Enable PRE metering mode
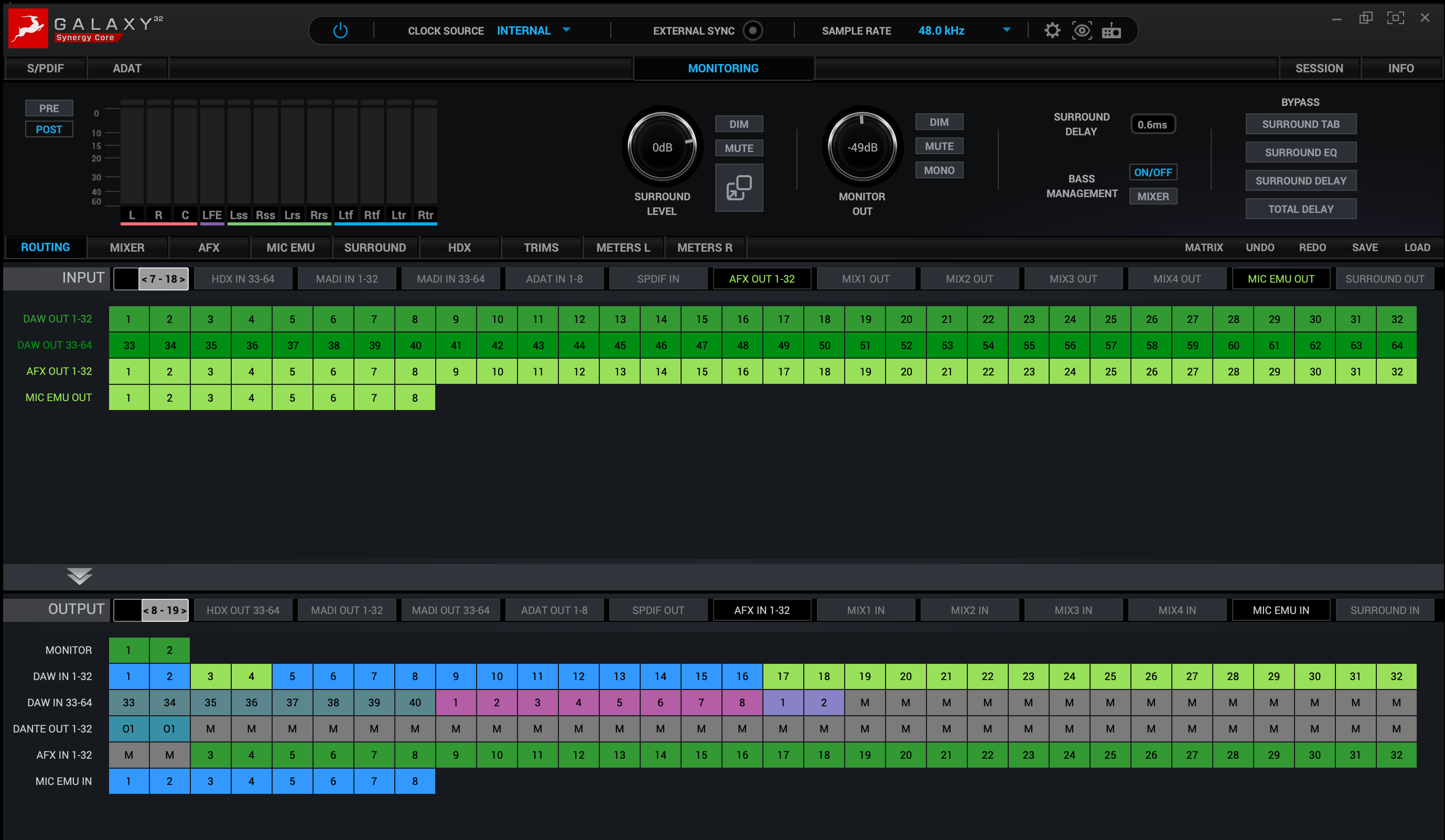Image resolution: width=1445 pixels, height=840 pixels. coord(49,109)
